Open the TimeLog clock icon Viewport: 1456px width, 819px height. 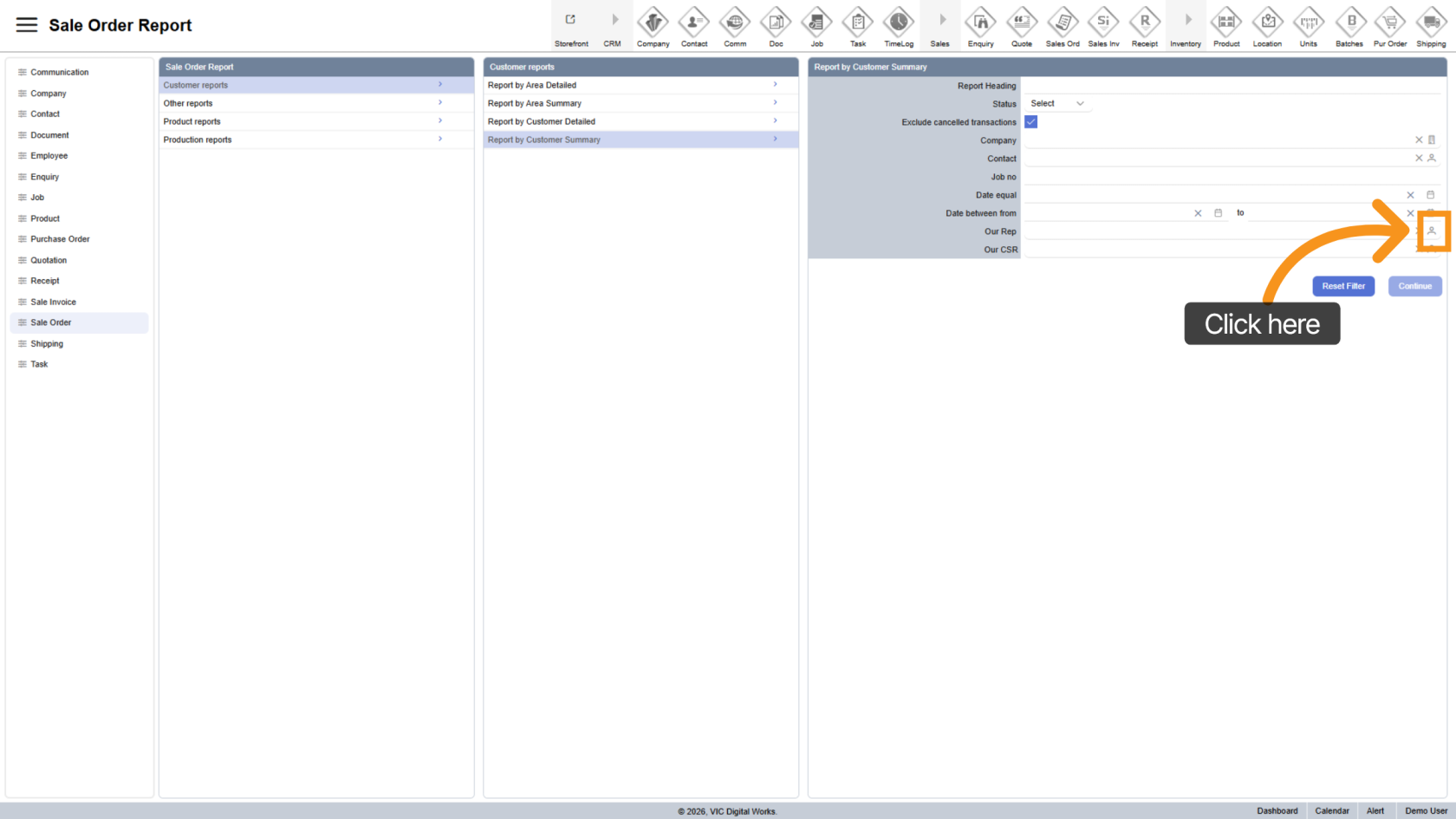(899, 26)
